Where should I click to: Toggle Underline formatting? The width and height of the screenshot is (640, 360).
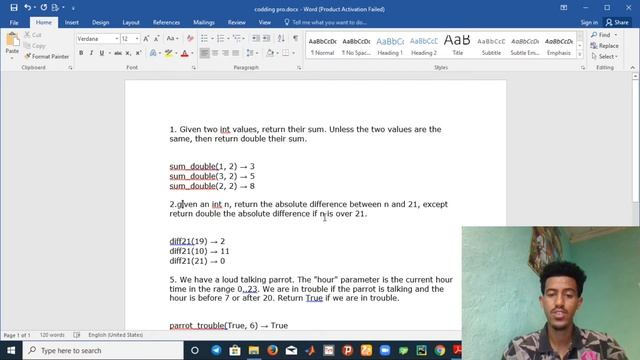tap(102, 53)
